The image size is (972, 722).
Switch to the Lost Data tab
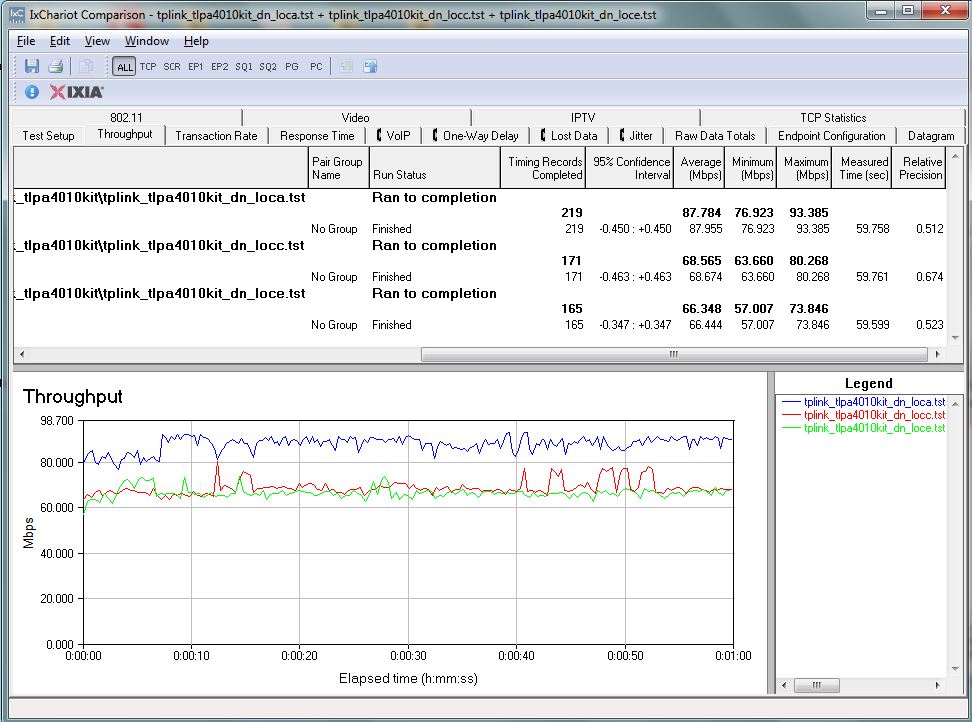[x=569, y=136]
